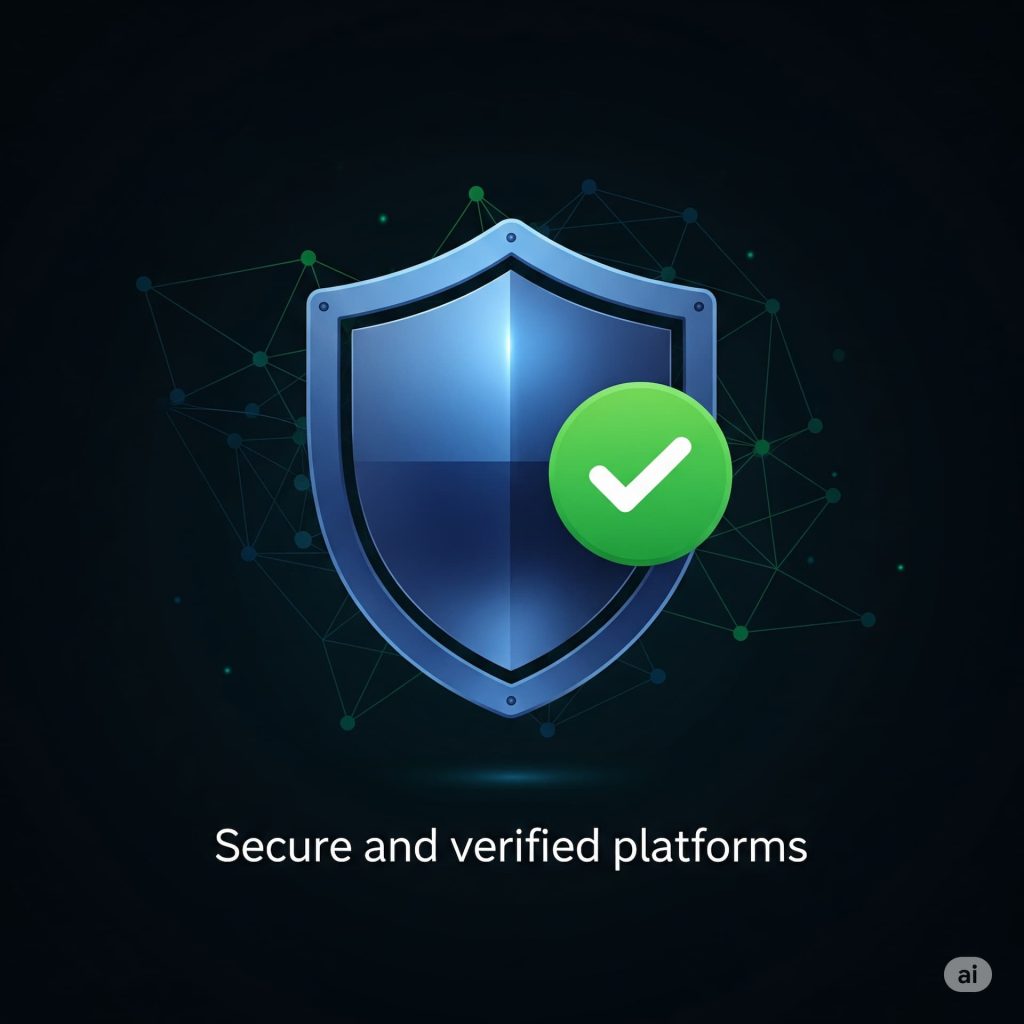Click the rivet at the shield's bottom tip

coord(511,701)
